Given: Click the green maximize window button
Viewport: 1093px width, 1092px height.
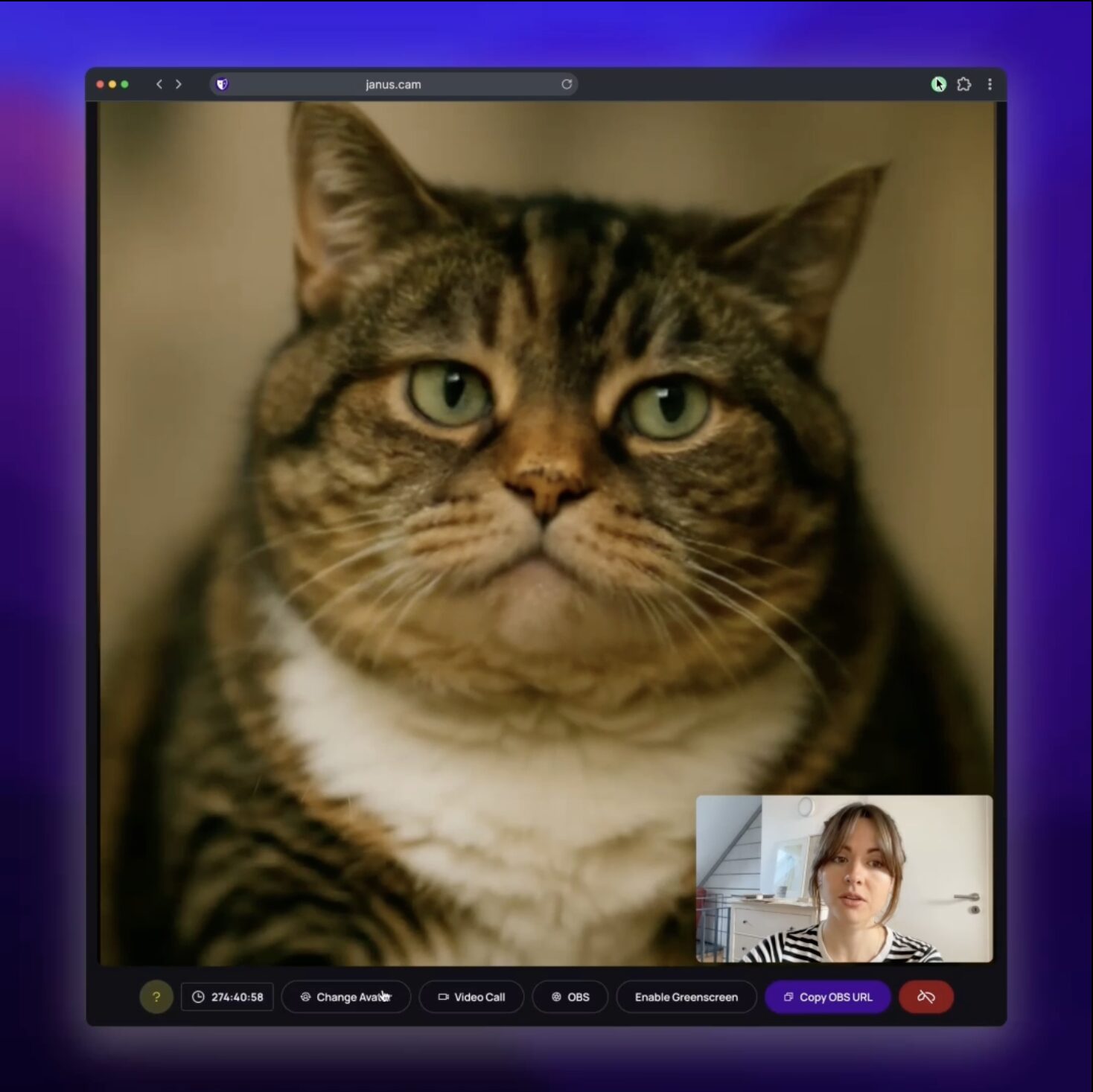Looking at the screenshot, I should [x=125, y=84].
